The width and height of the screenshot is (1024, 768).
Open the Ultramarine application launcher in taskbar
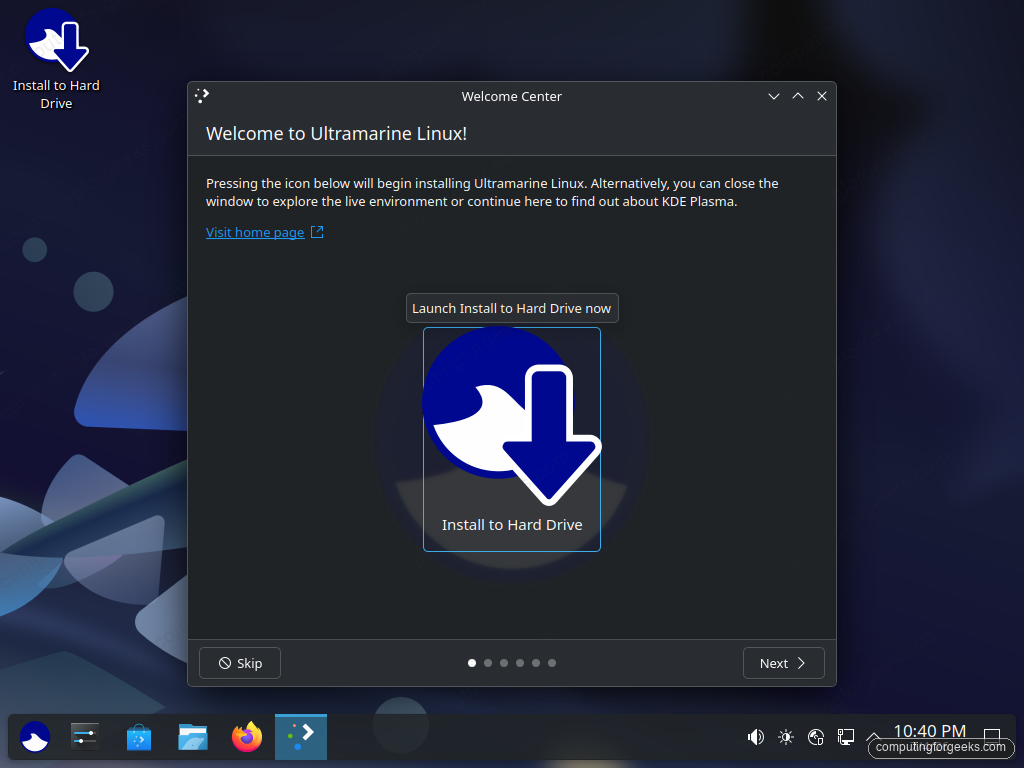coord(35,737)
